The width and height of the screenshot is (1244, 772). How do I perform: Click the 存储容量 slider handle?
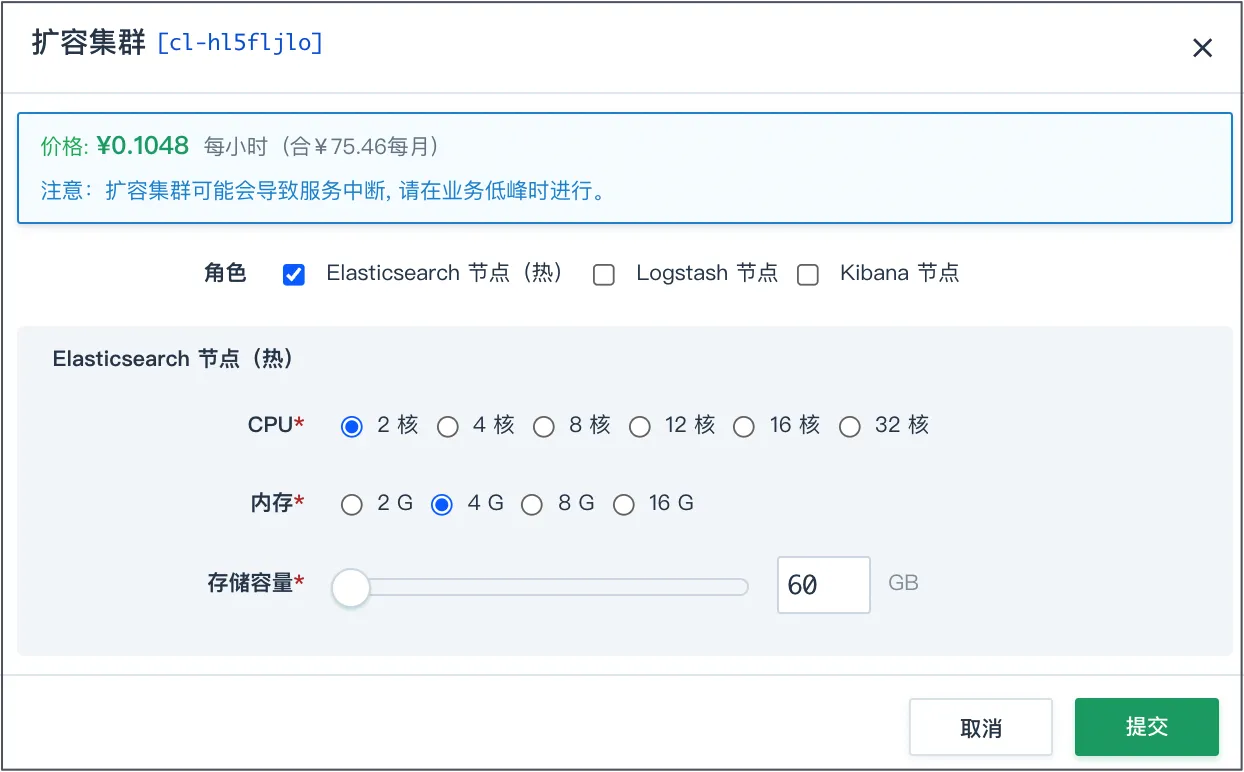point(351,587)
